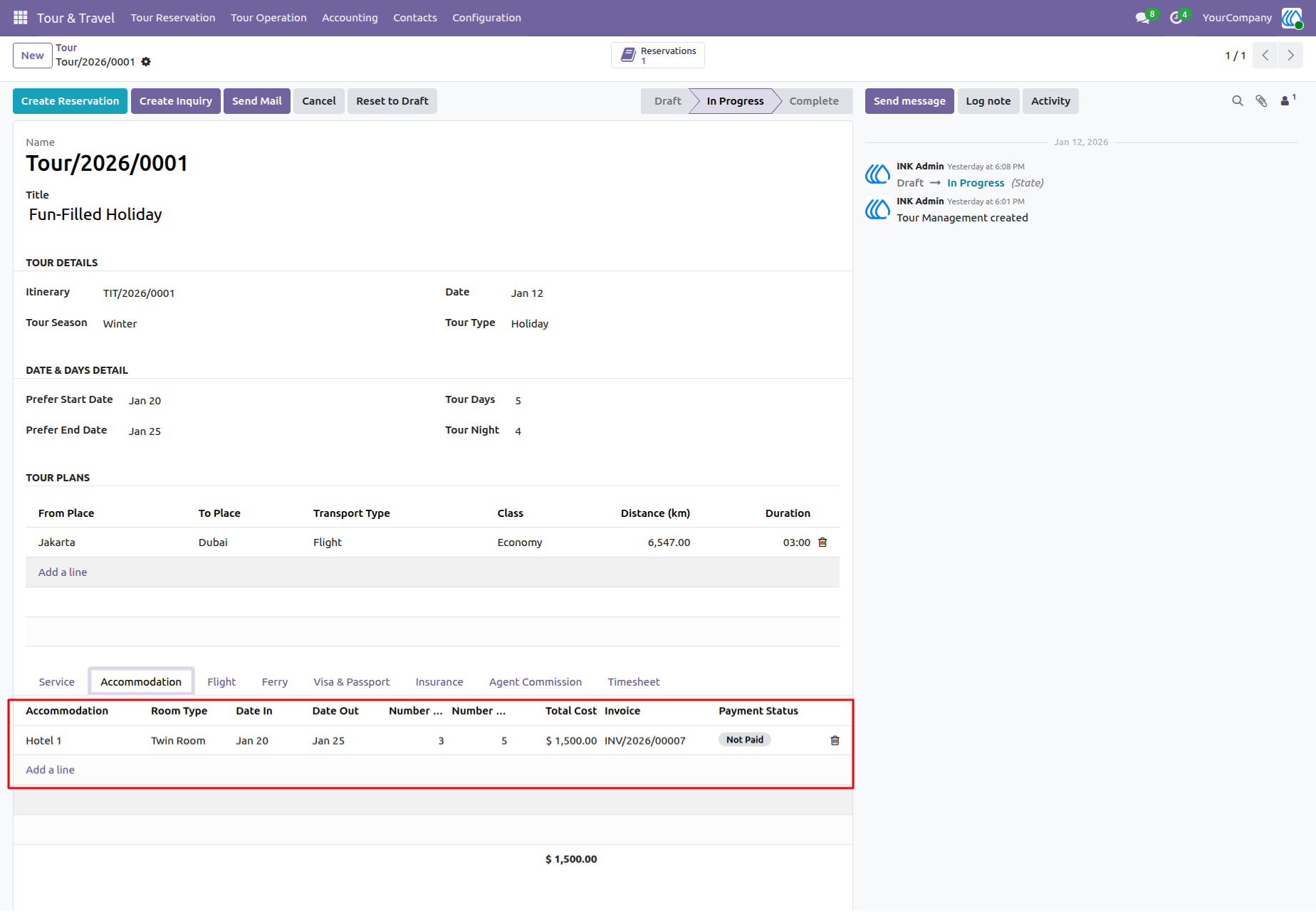Set status to Draft
This screenshot has height=912, width=1316.
[x=667, y=101]
